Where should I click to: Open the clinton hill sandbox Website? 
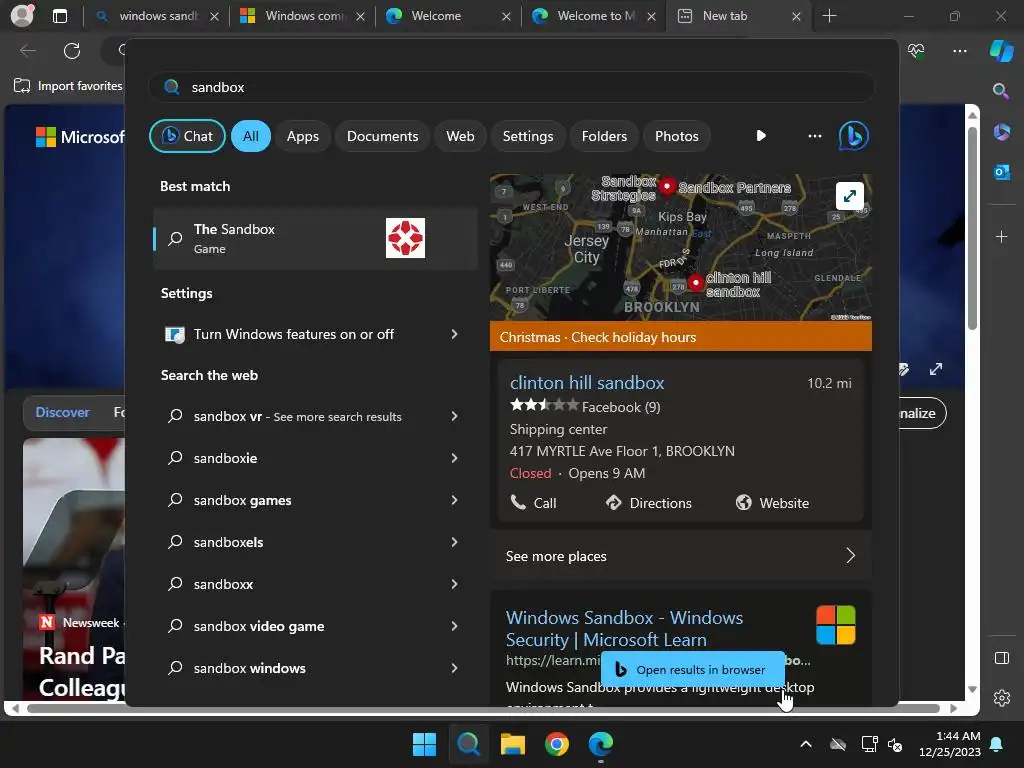[772, 503]
